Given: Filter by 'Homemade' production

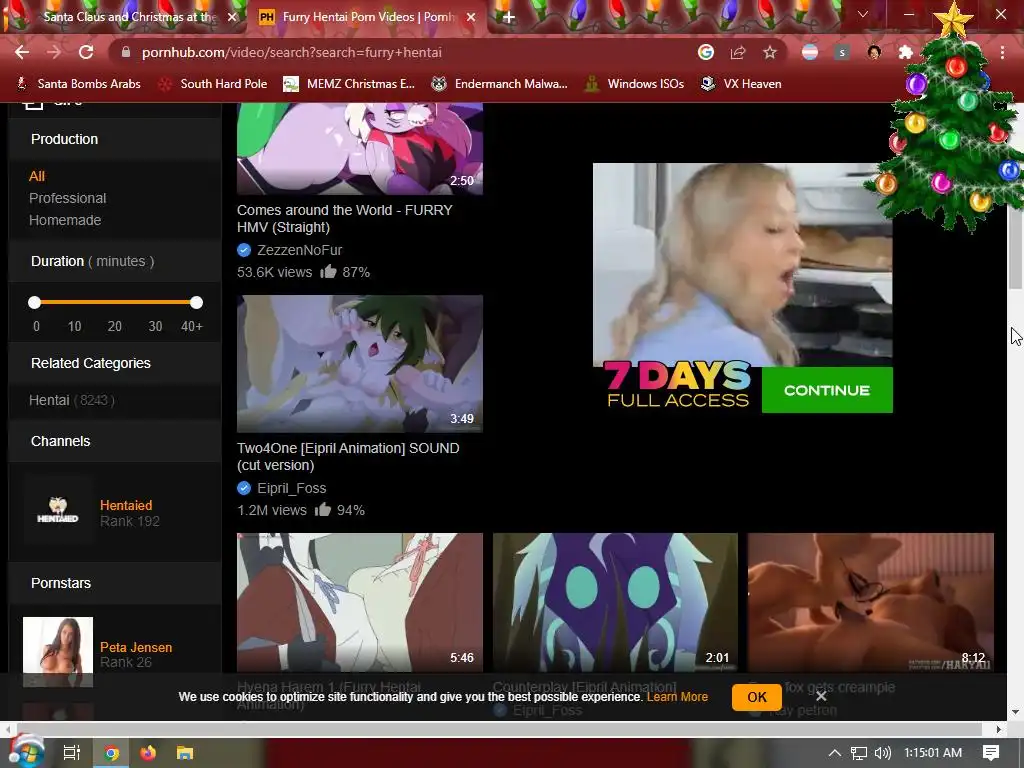Looking at the screenshot, I should [x=65, y=220].
